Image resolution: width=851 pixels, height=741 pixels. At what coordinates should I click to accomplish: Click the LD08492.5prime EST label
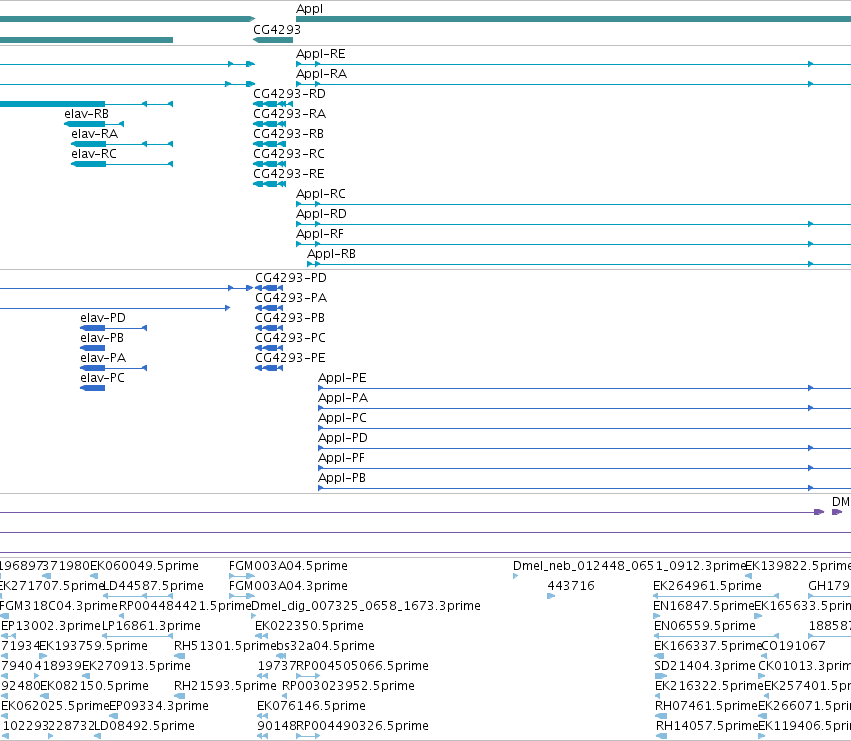[144, 727]
